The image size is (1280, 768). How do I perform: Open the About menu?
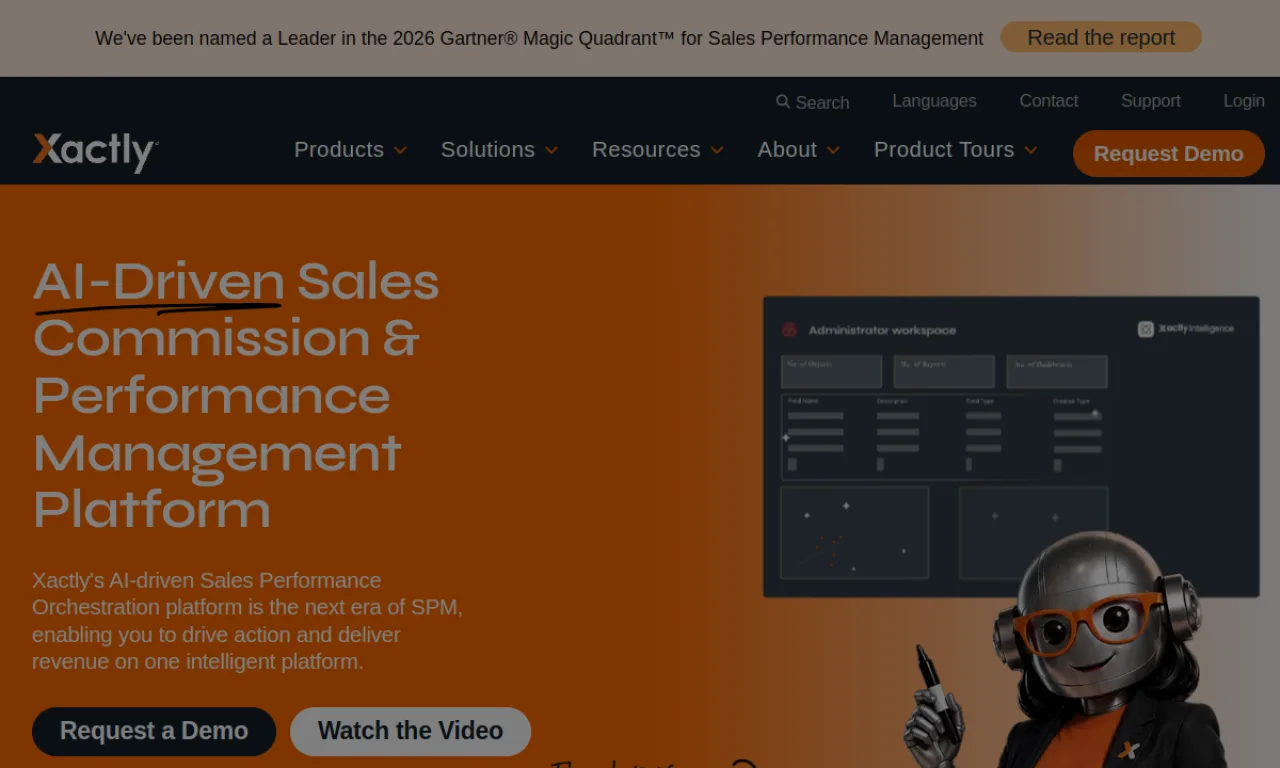point(787,150)
